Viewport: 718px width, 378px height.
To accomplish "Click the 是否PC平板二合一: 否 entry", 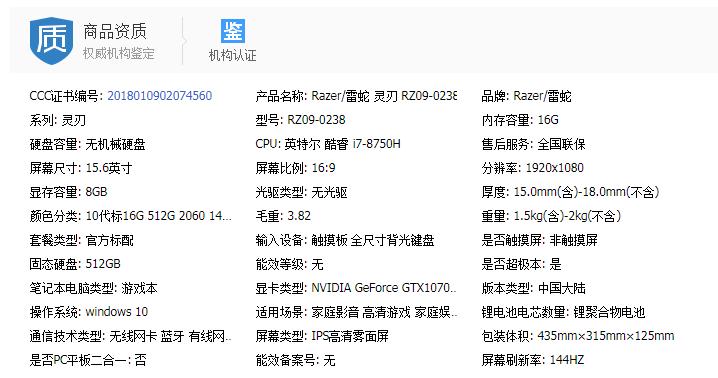I will (88, 360).
